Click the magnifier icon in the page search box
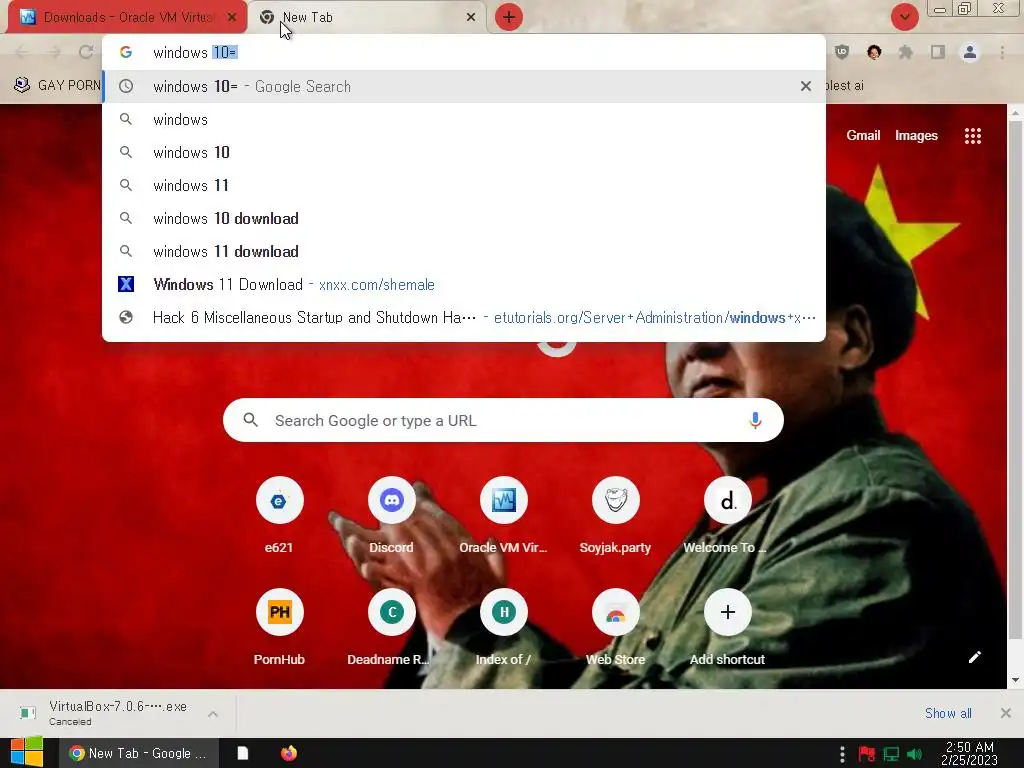 [251, 420]
